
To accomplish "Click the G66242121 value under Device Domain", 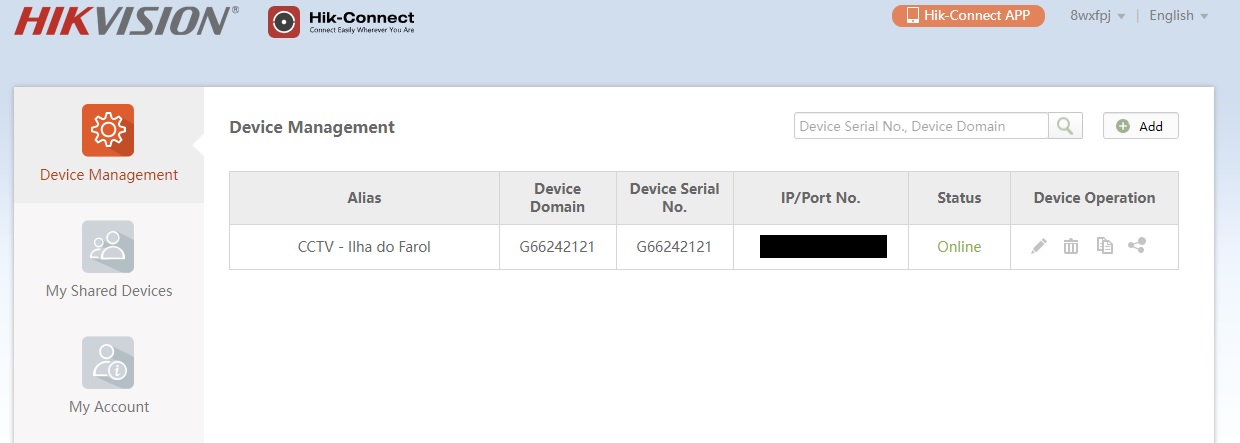I will [x=557, y=247].
